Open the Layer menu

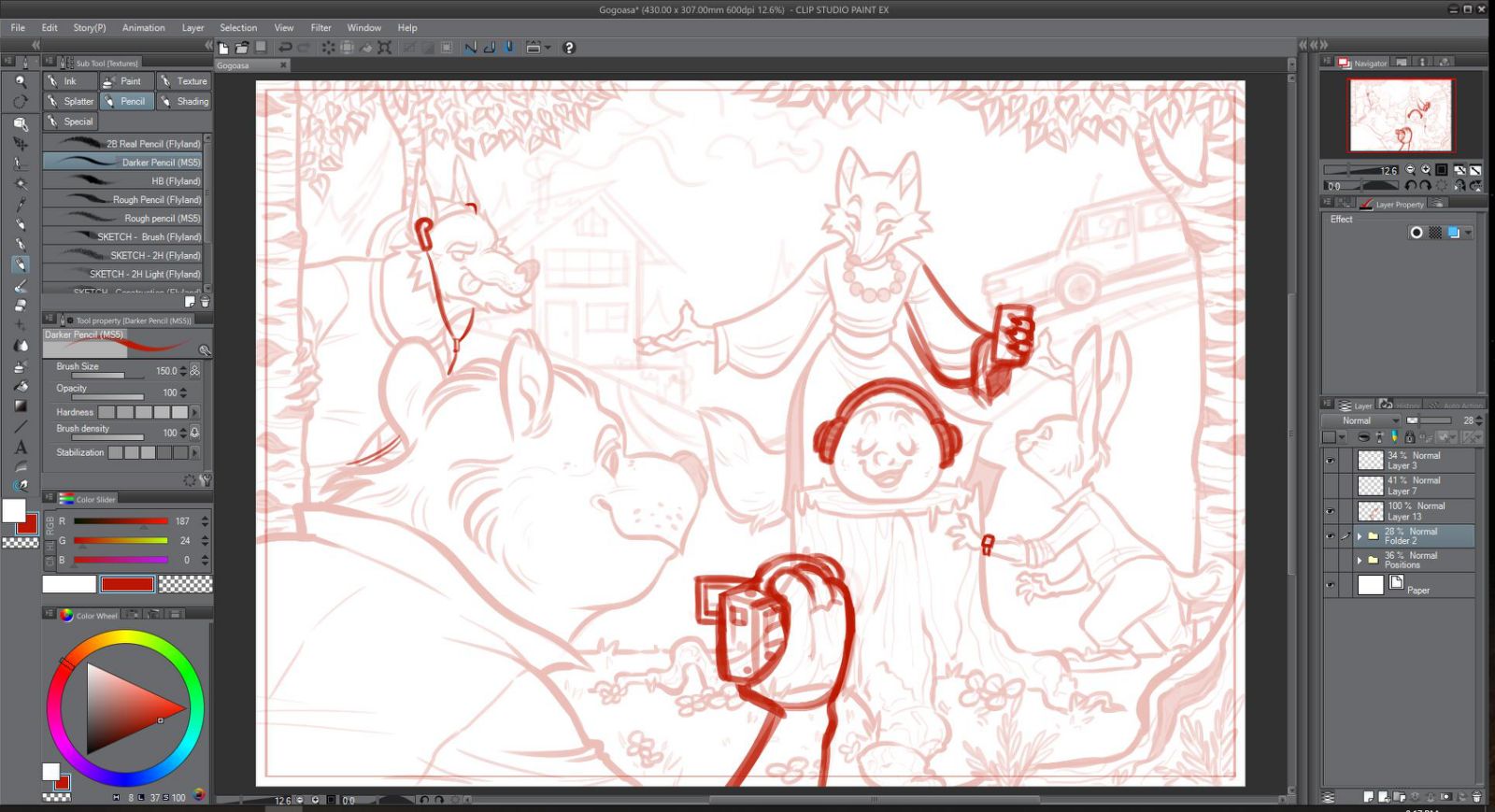[x=192, y=28]
